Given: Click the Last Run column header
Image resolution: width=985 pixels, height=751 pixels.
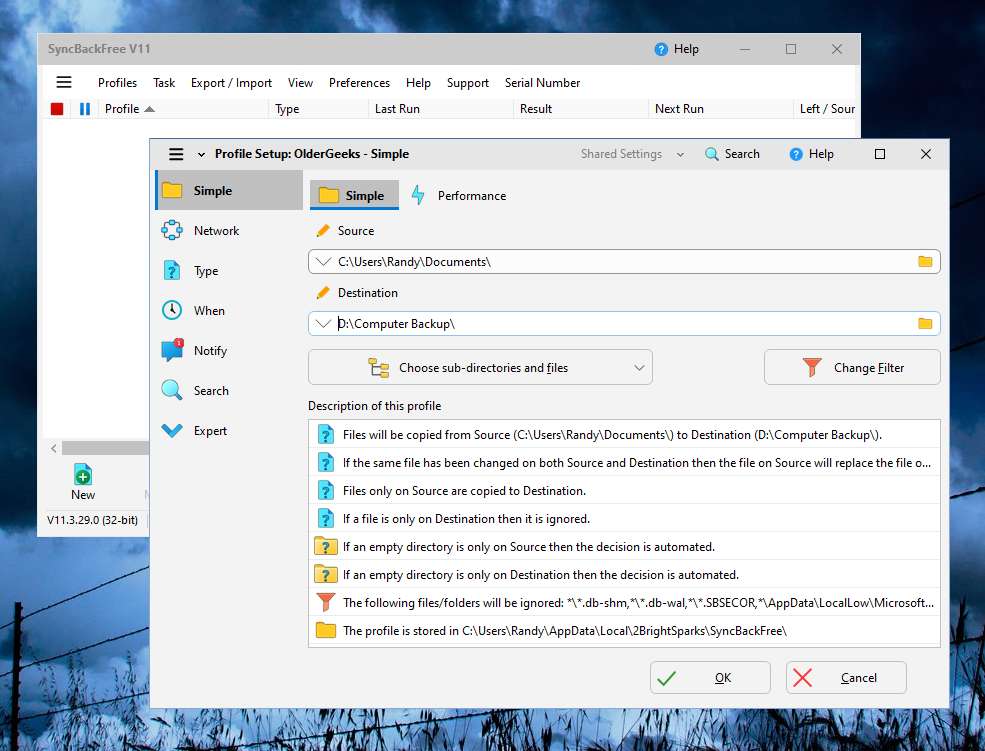Looking at the screenshot, I should (441, 109).
